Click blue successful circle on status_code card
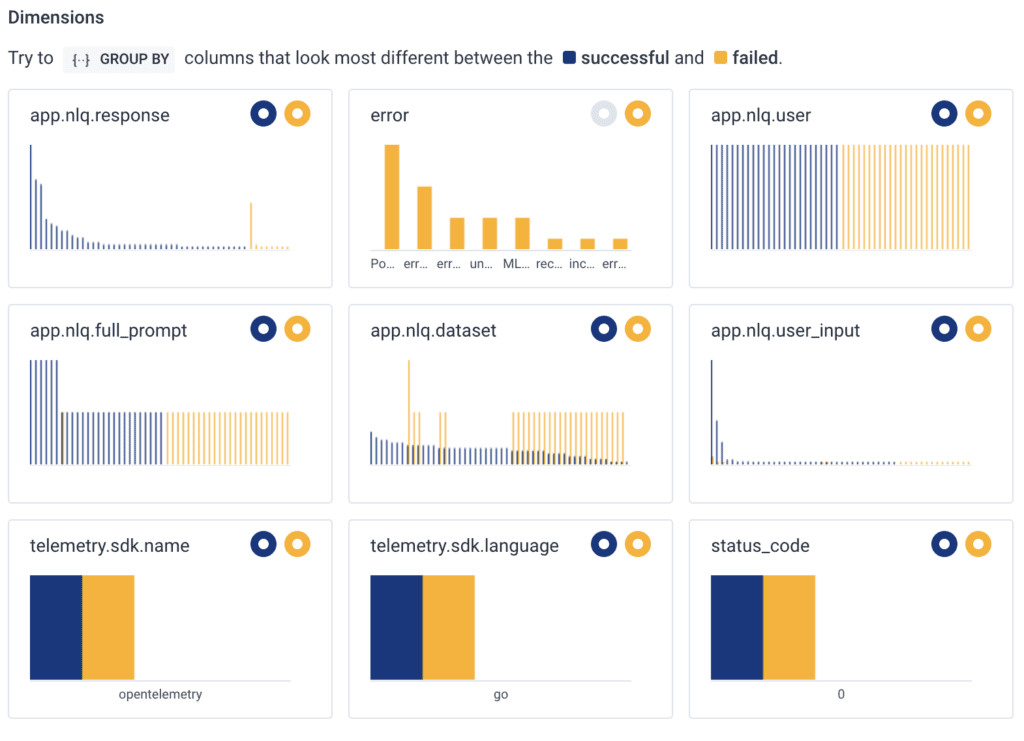 tap(944, 544)
